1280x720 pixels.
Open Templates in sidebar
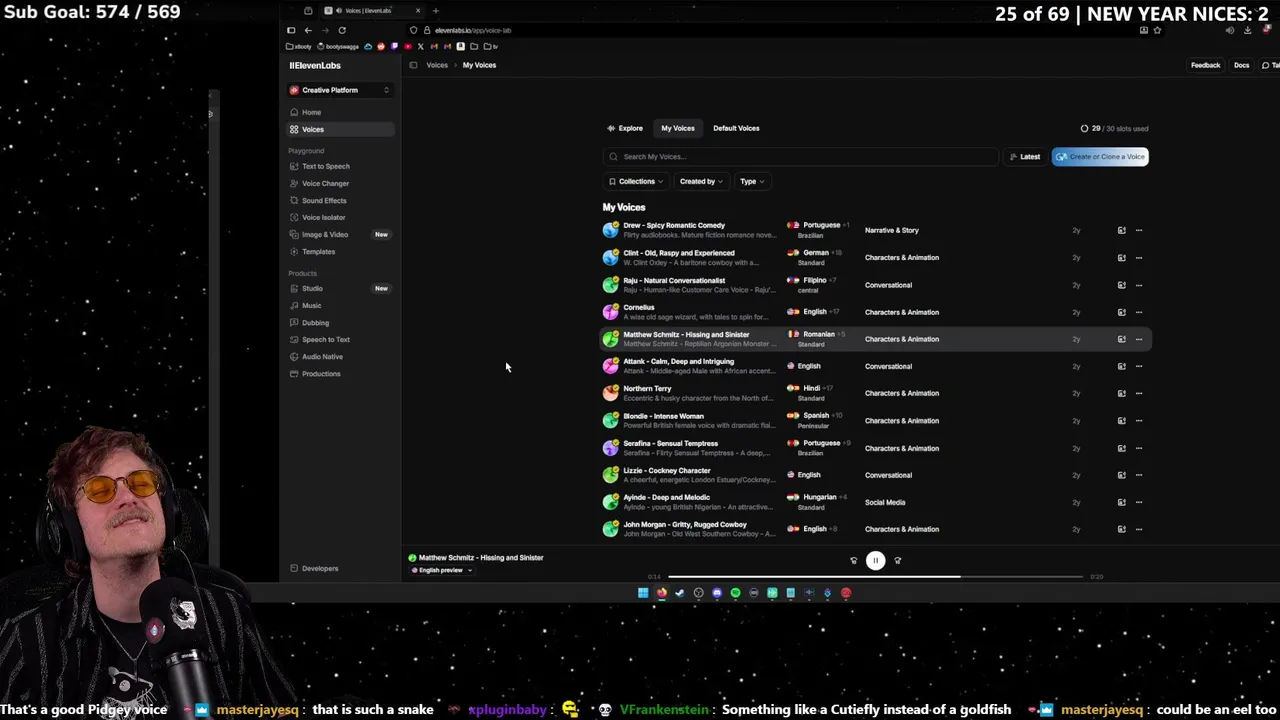click(339, 251)
